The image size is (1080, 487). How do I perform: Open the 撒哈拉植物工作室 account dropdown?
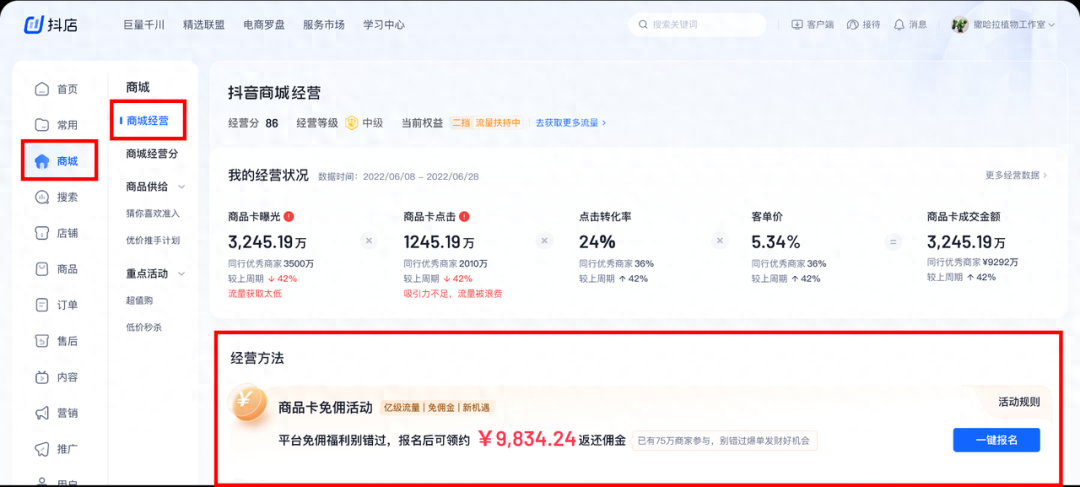pos(1003,24)
